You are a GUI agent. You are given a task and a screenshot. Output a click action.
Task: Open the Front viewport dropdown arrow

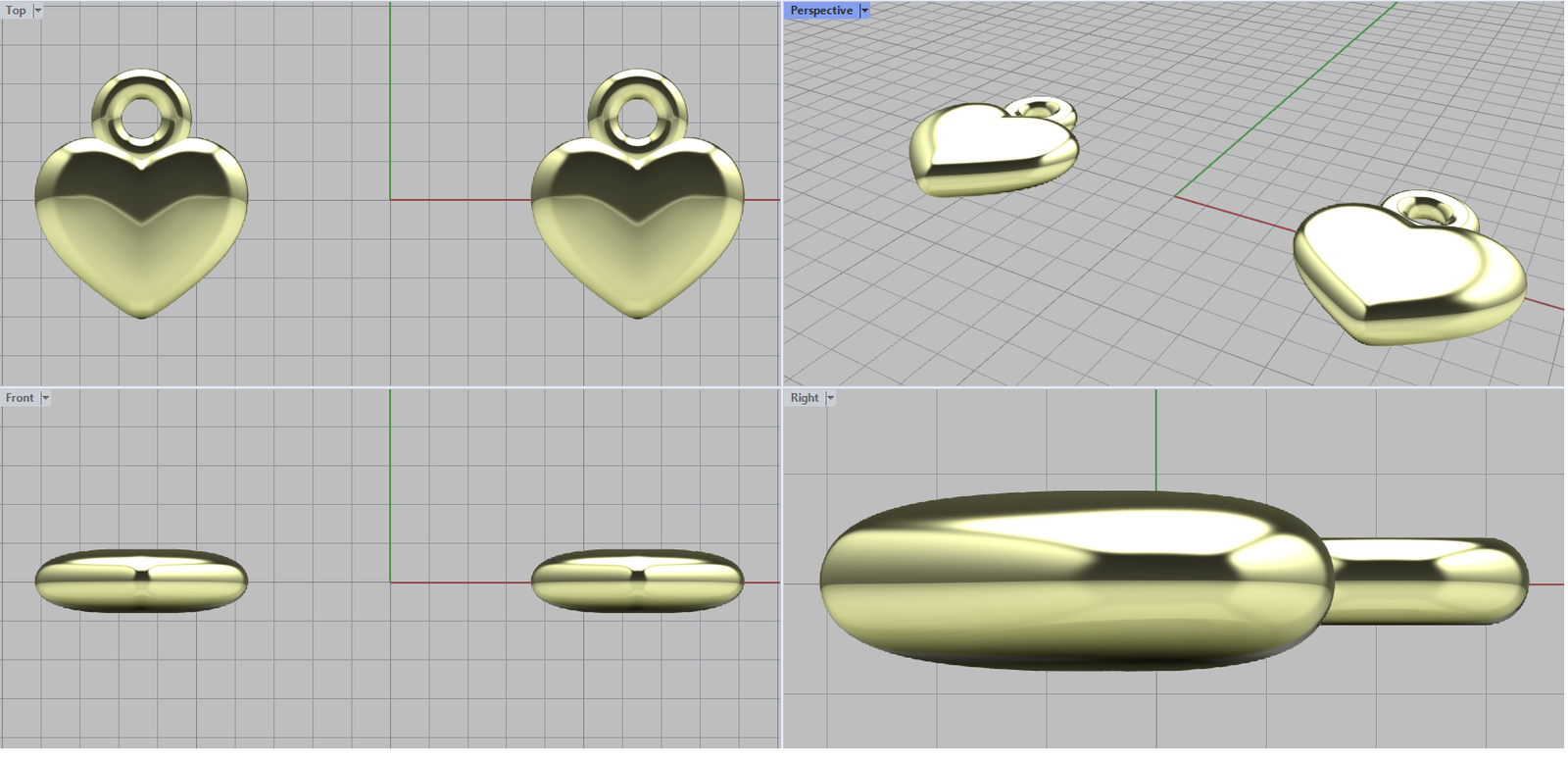pos(45,398)
